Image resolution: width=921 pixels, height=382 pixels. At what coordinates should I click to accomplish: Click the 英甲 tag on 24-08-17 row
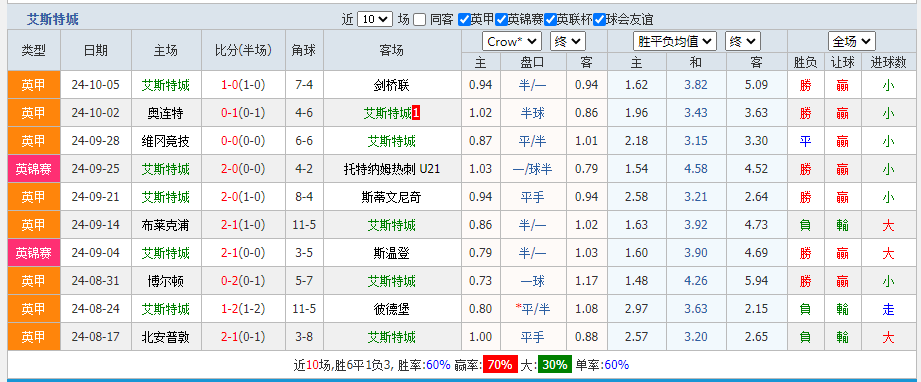[34, 337]
